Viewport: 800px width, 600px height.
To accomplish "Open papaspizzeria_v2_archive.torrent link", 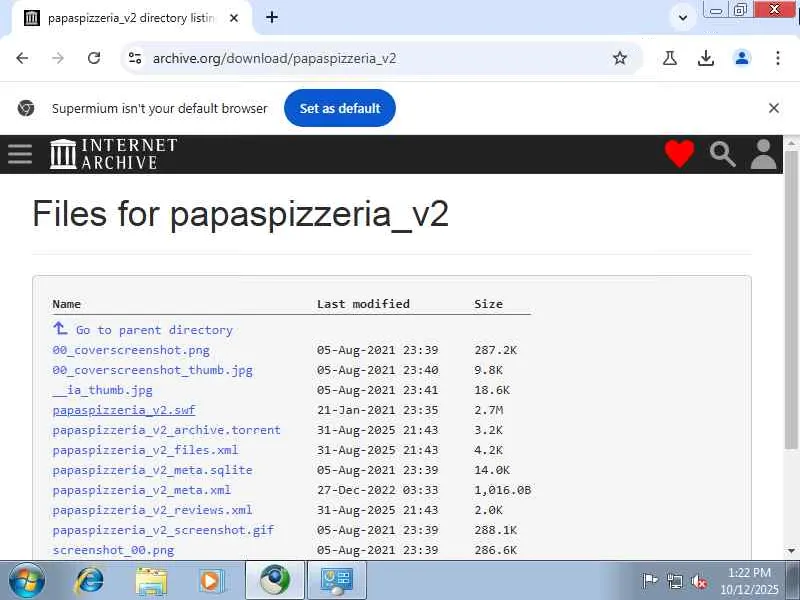I will 166,430.
